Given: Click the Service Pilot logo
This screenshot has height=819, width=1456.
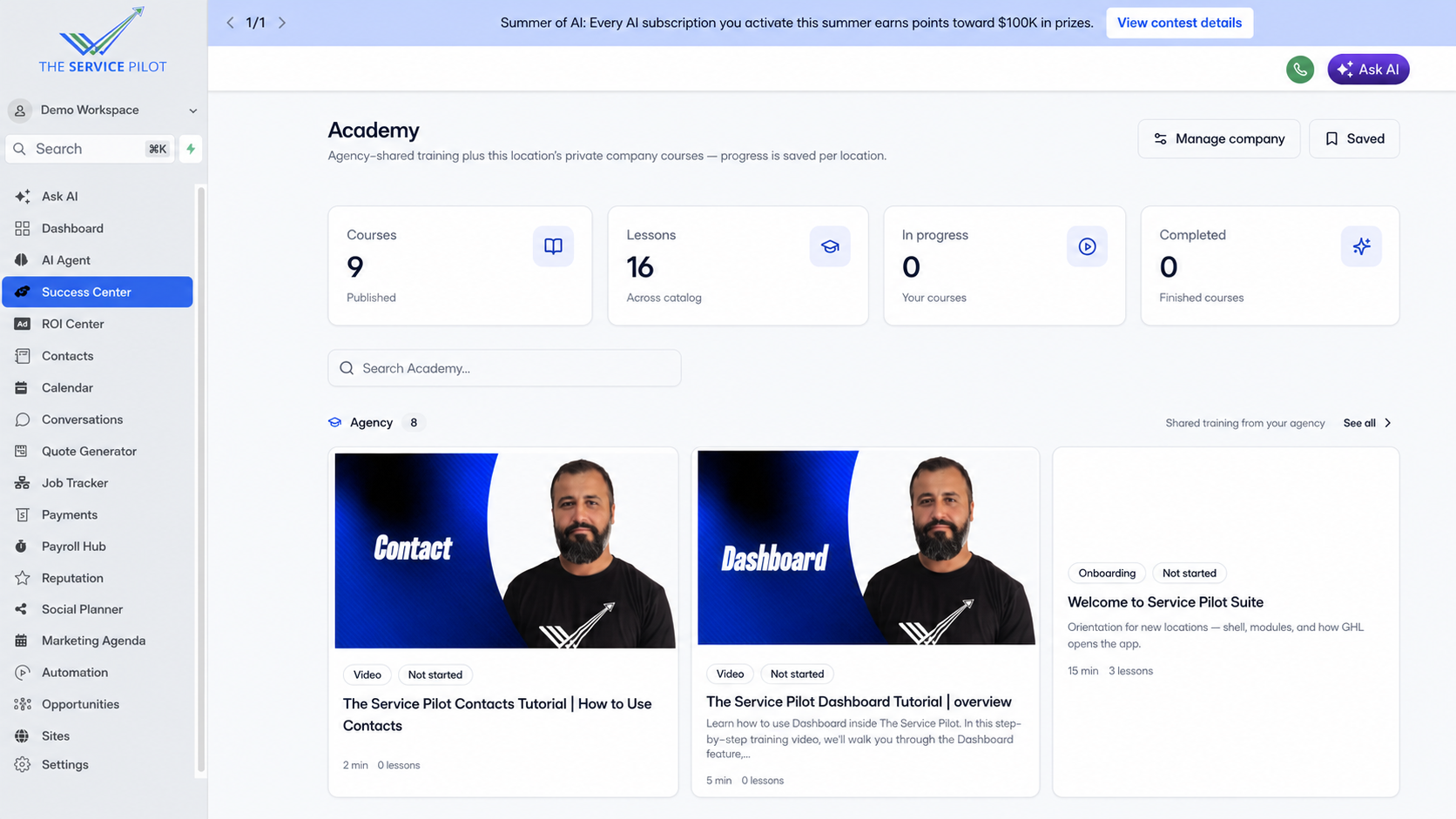Looking at the screenshot, I should (103, 40).
